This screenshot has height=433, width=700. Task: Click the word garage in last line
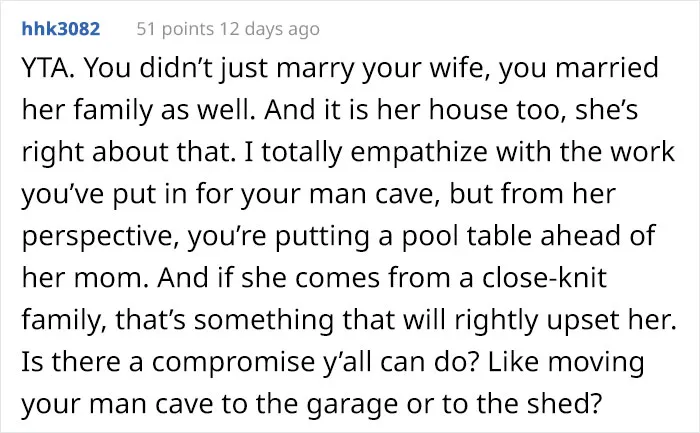tap(352, 404)
